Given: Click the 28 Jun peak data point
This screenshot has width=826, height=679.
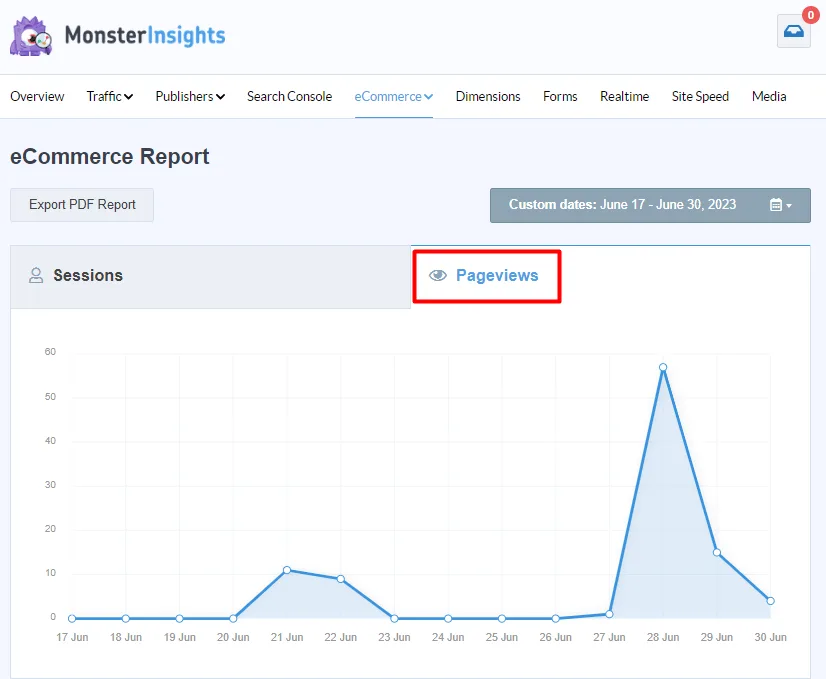Looking at the screenshot, I should pos(663,367).
